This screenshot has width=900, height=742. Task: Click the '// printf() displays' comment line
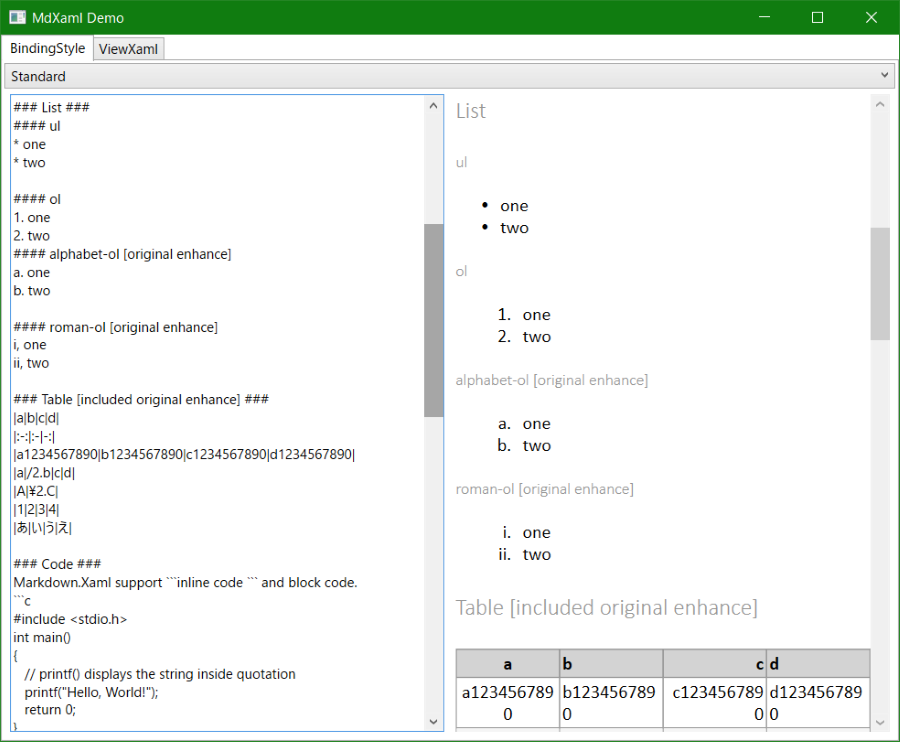pyautogui.click(x=160, y=674)
